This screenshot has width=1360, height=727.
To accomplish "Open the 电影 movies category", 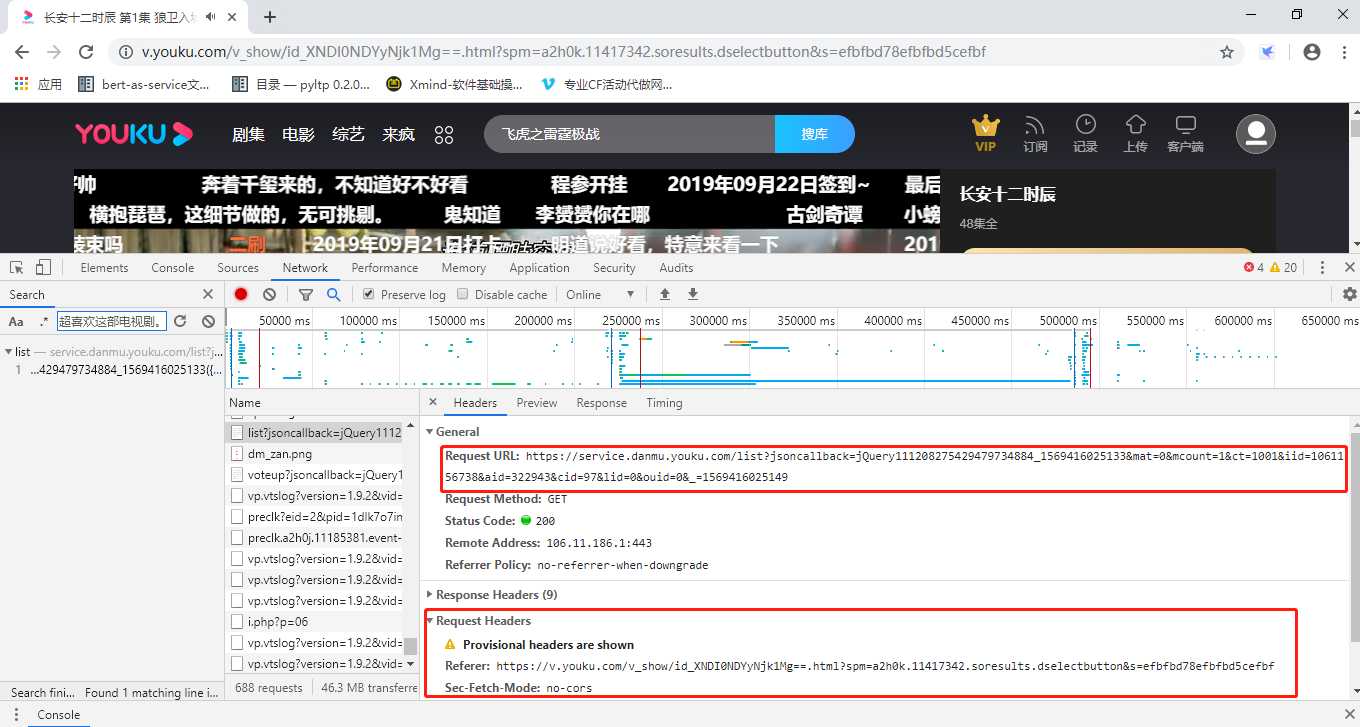I will pyautogui.click(x=298, y=134).
